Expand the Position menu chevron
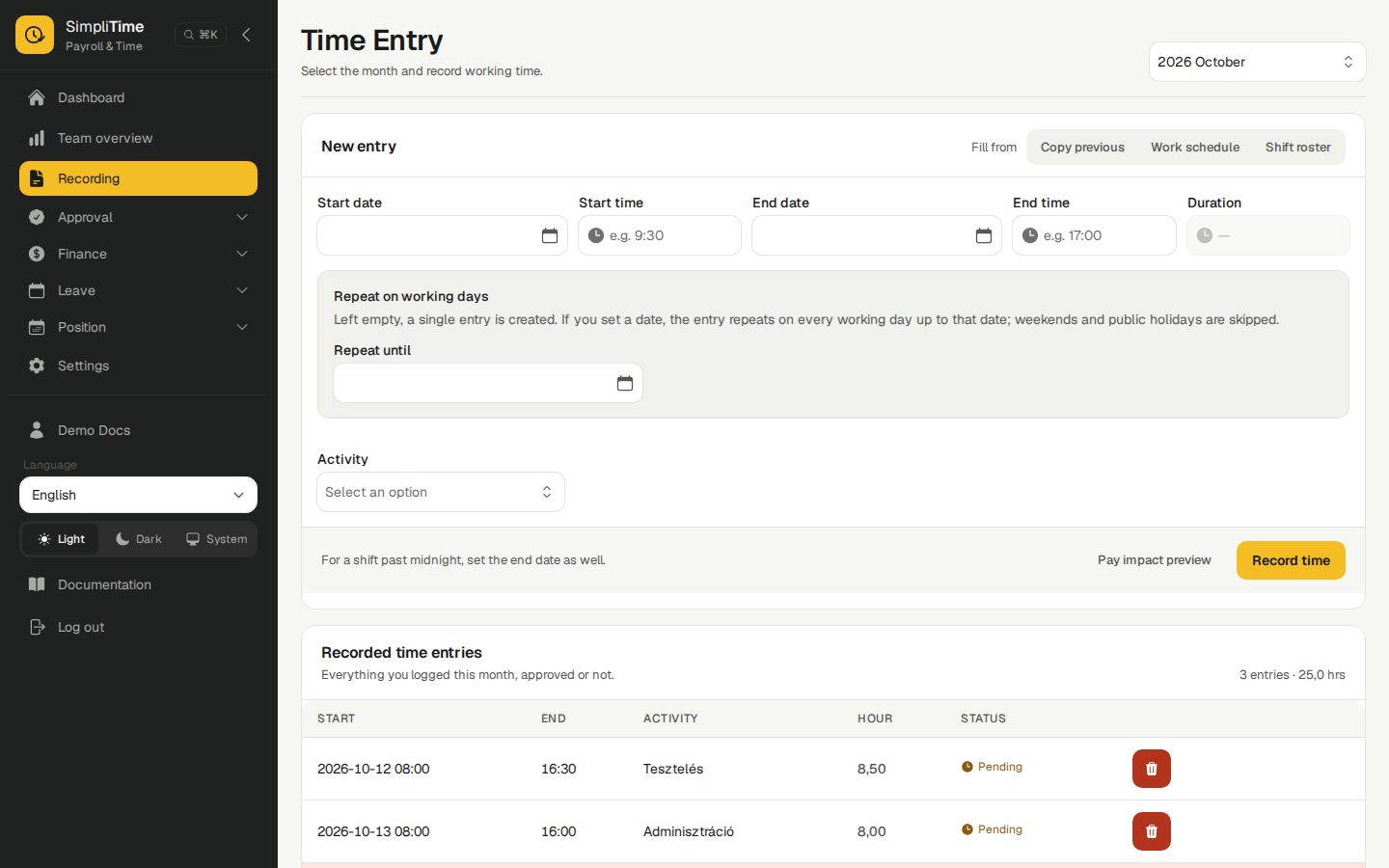 [x=242, y=327]
